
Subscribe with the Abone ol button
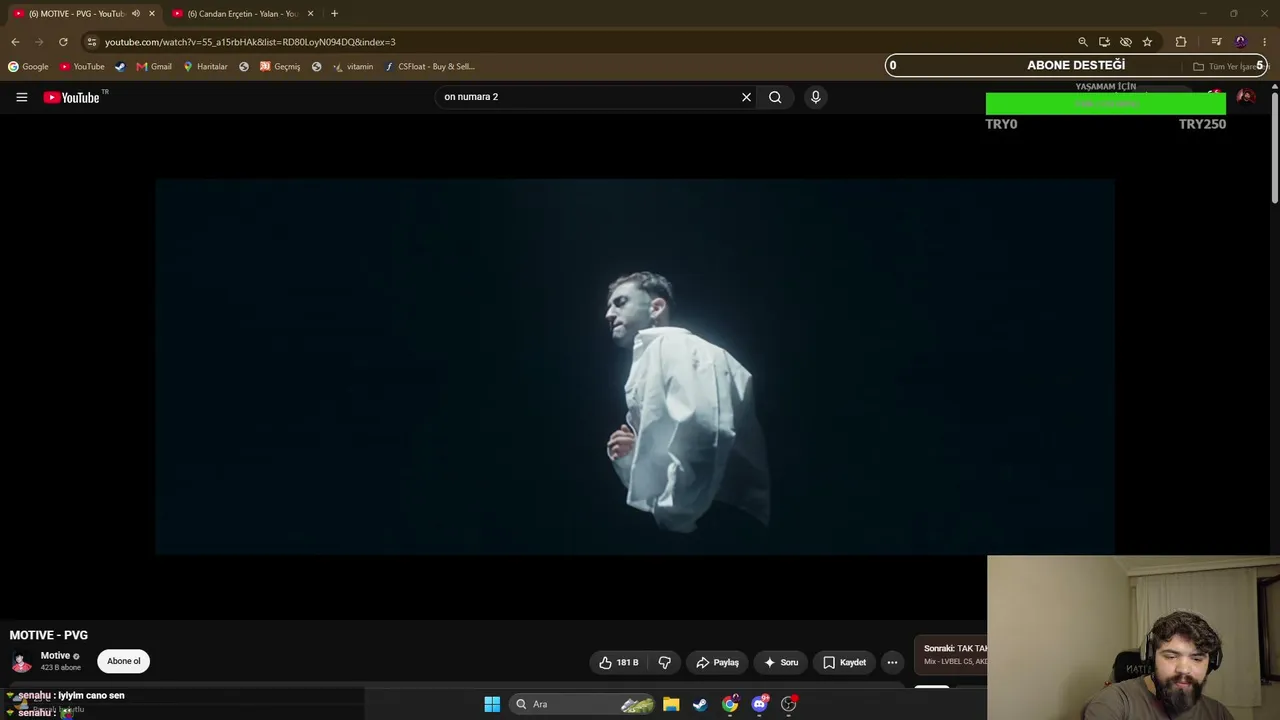[124, 661]
